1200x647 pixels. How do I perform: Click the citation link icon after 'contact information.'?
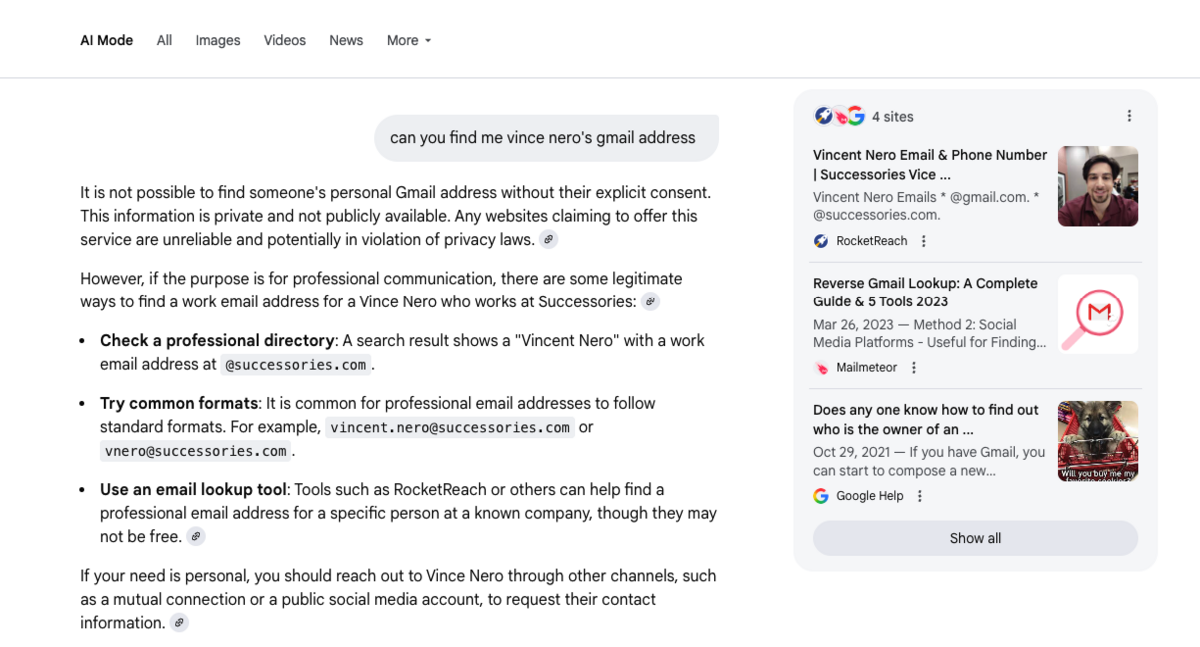179,623
